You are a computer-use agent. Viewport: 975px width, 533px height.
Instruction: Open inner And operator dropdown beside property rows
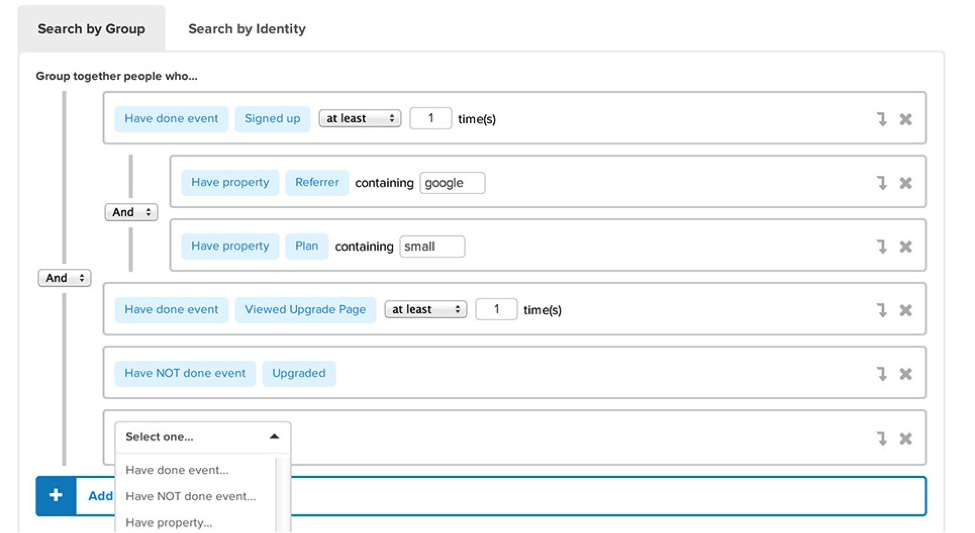[x=131, y=212]
